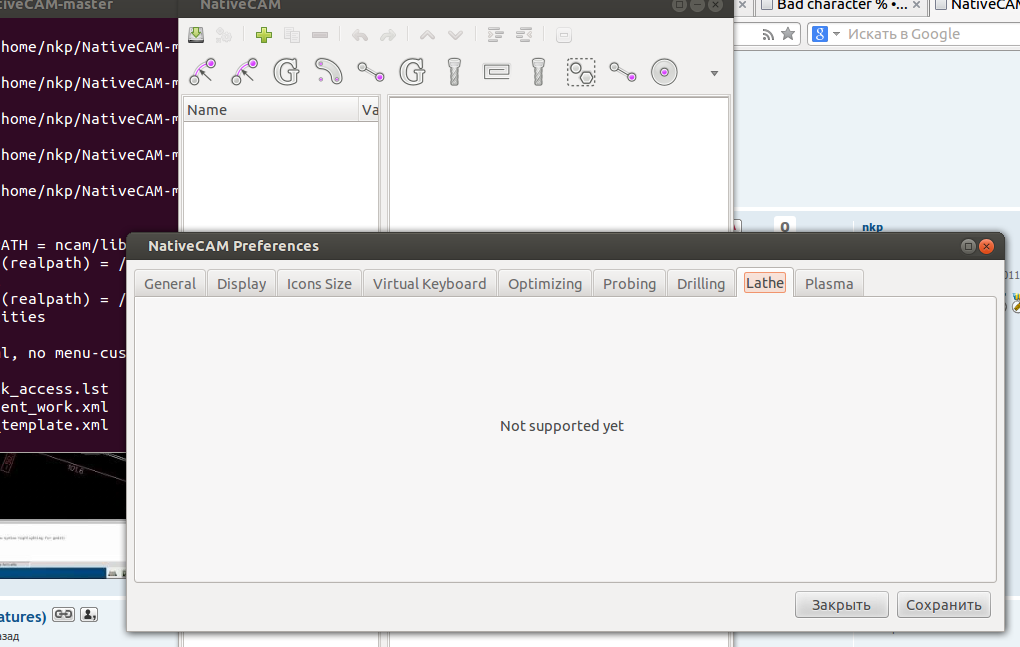Select the dashed-box group tool icon

tap(580, 72)
